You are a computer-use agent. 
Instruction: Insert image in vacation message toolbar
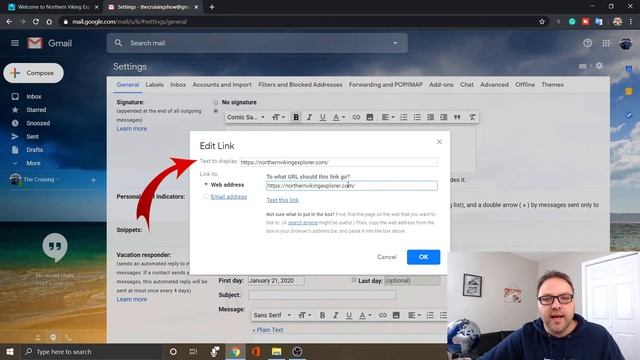coord(396,315)
